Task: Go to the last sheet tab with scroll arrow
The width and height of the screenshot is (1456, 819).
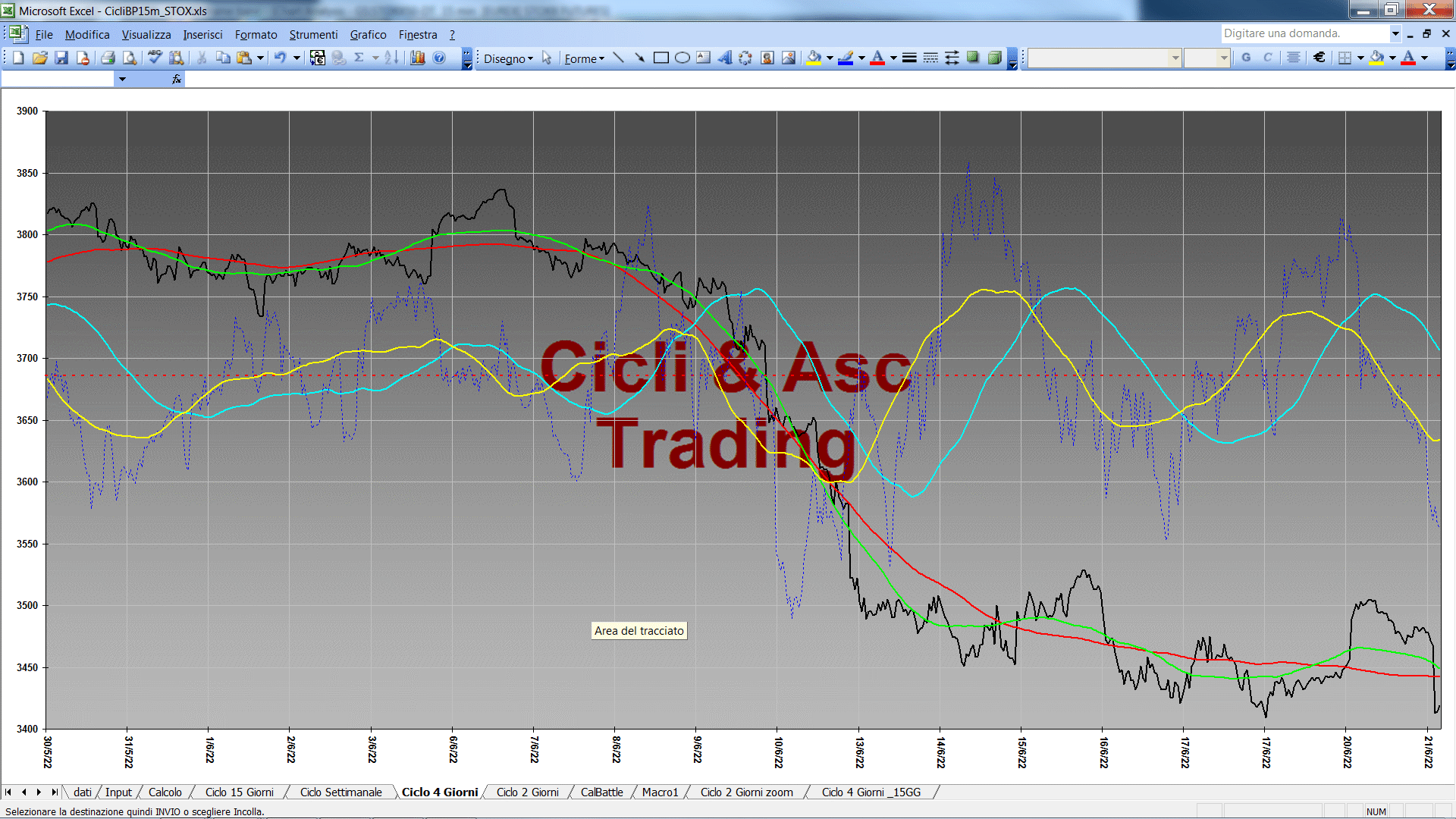Action: point(54,792)
